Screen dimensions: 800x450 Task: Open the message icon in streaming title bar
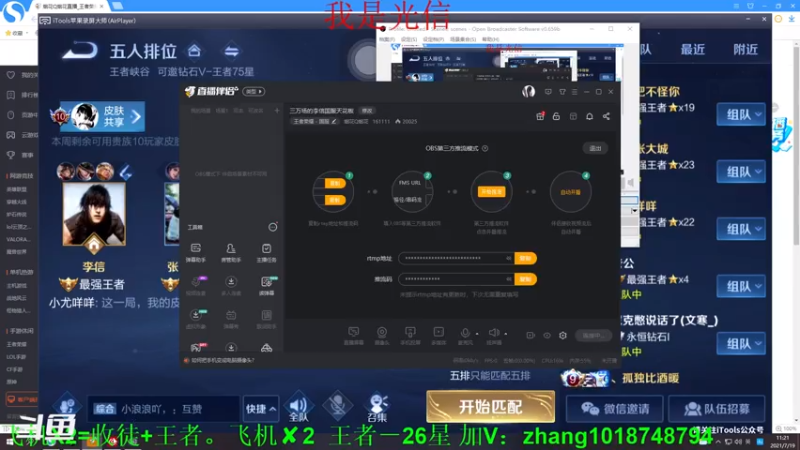click(548, 92)
